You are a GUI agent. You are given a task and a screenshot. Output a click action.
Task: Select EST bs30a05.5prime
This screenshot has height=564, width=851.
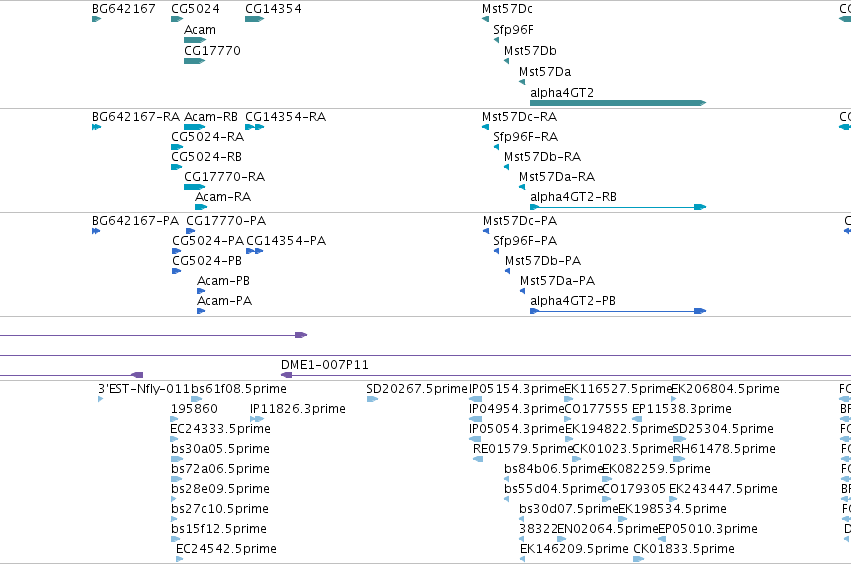pos(220,449)
